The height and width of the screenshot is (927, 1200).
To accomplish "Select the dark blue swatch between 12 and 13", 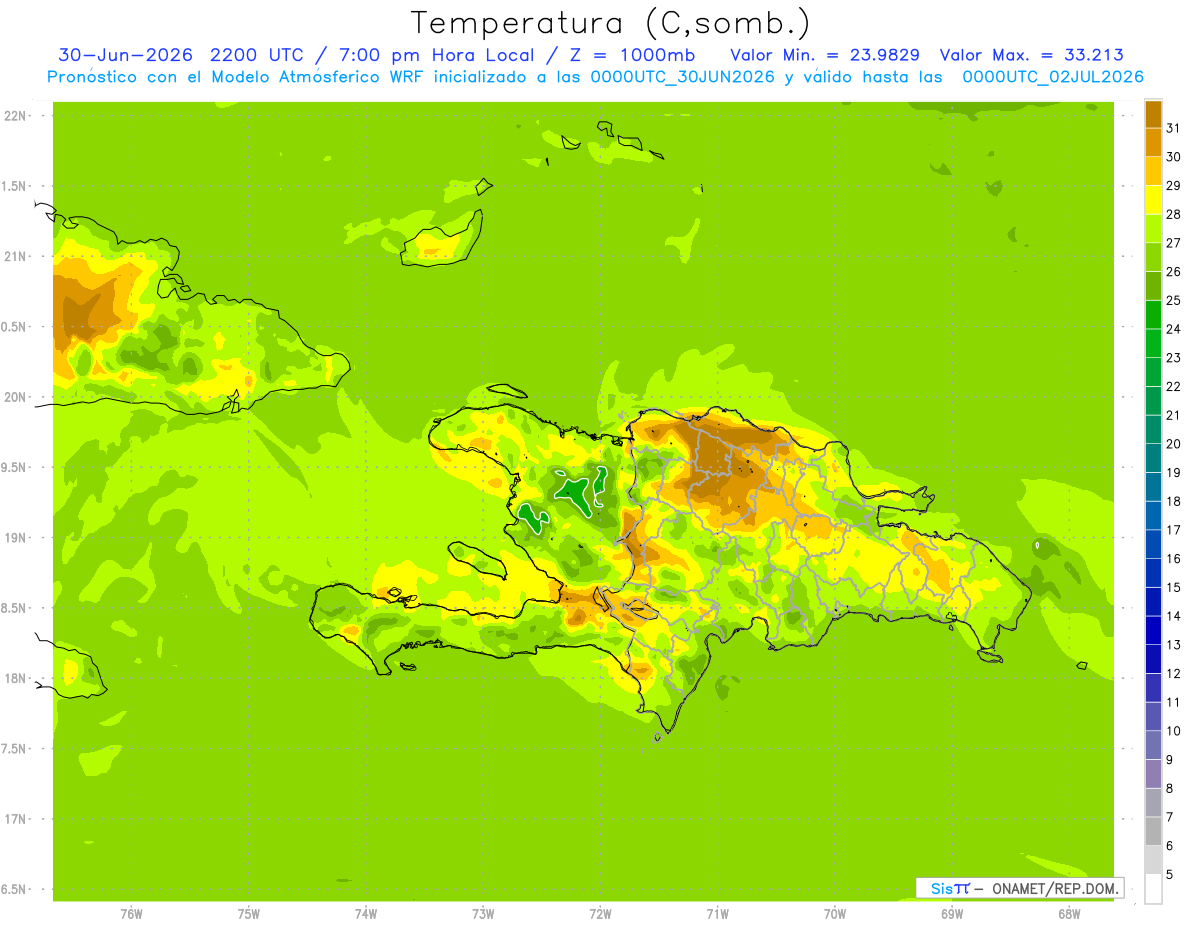I will [x=1153, y=659].
